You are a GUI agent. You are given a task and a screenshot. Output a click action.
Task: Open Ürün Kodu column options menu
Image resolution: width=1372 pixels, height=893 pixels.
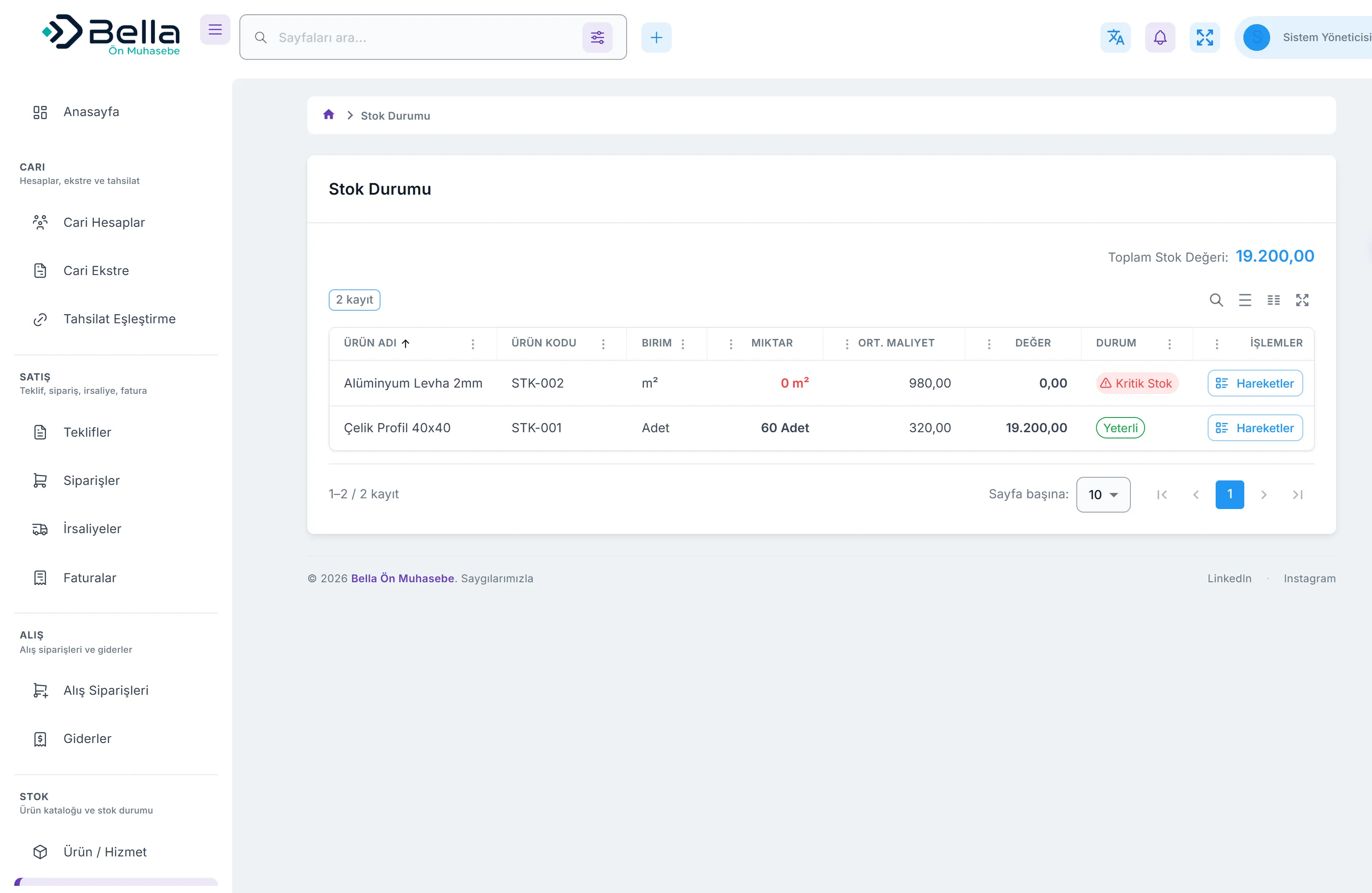click(603, 344)
